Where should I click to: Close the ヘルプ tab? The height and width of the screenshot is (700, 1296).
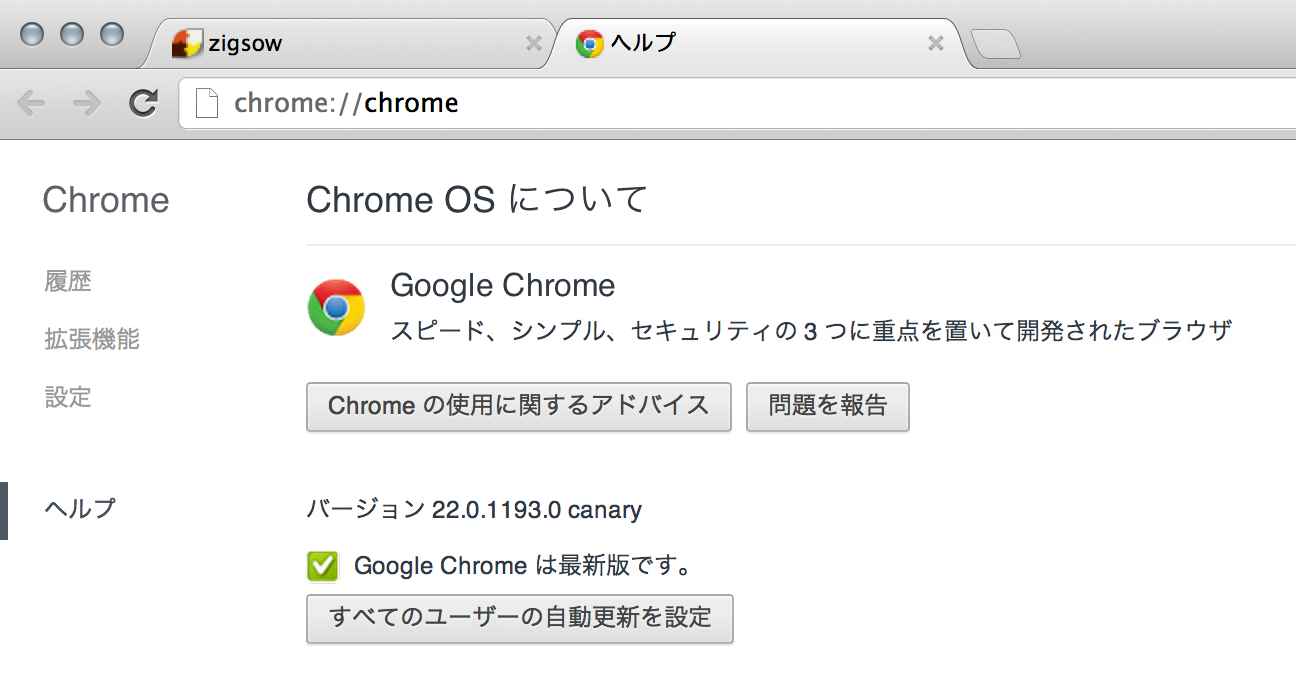coord(936,43)
